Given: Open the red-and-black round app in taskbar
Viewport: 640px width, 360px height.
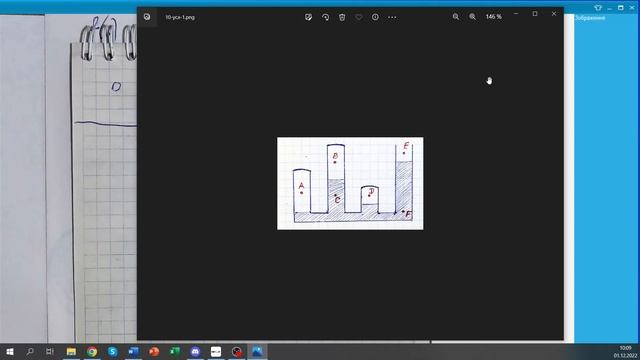Looking at the screenshot, I should (x=237, y=351).
